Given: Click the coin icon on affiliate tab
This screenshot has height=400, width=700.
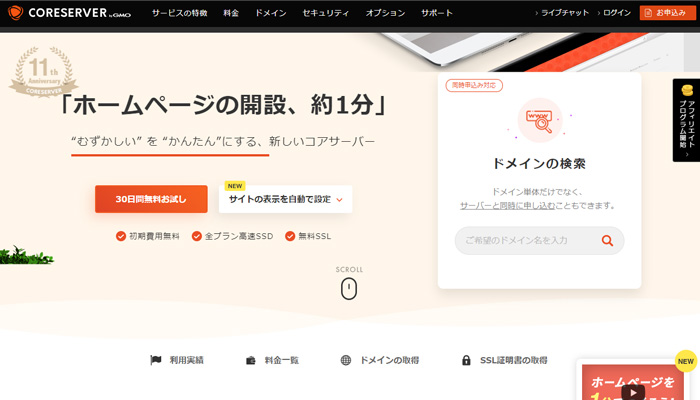Looking at the screenshot, I should click(x=687, y=91).
